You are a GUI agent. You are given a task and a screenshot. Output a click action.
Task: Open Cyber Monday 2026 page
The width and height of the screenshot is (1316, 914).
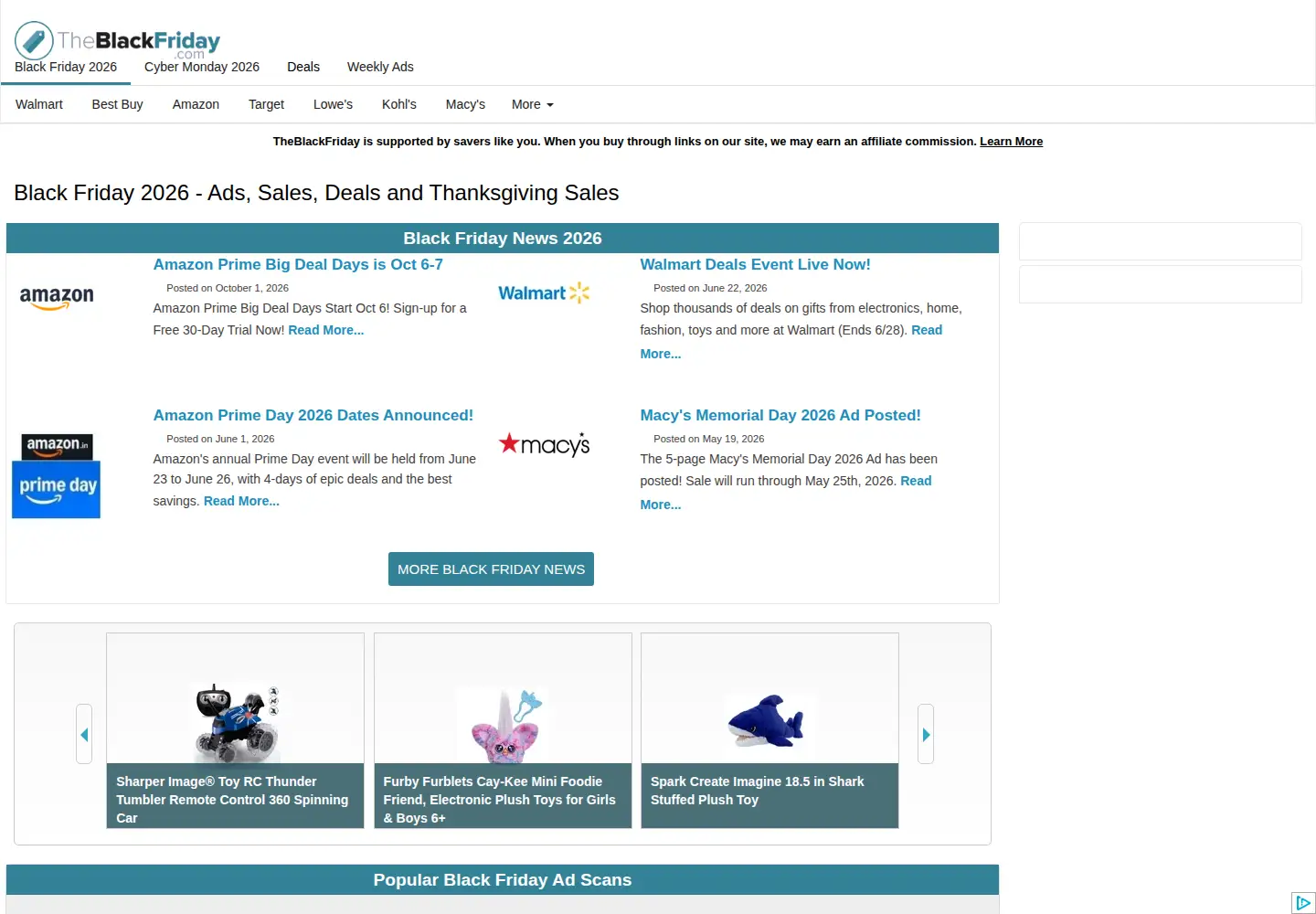click(202, 67)
